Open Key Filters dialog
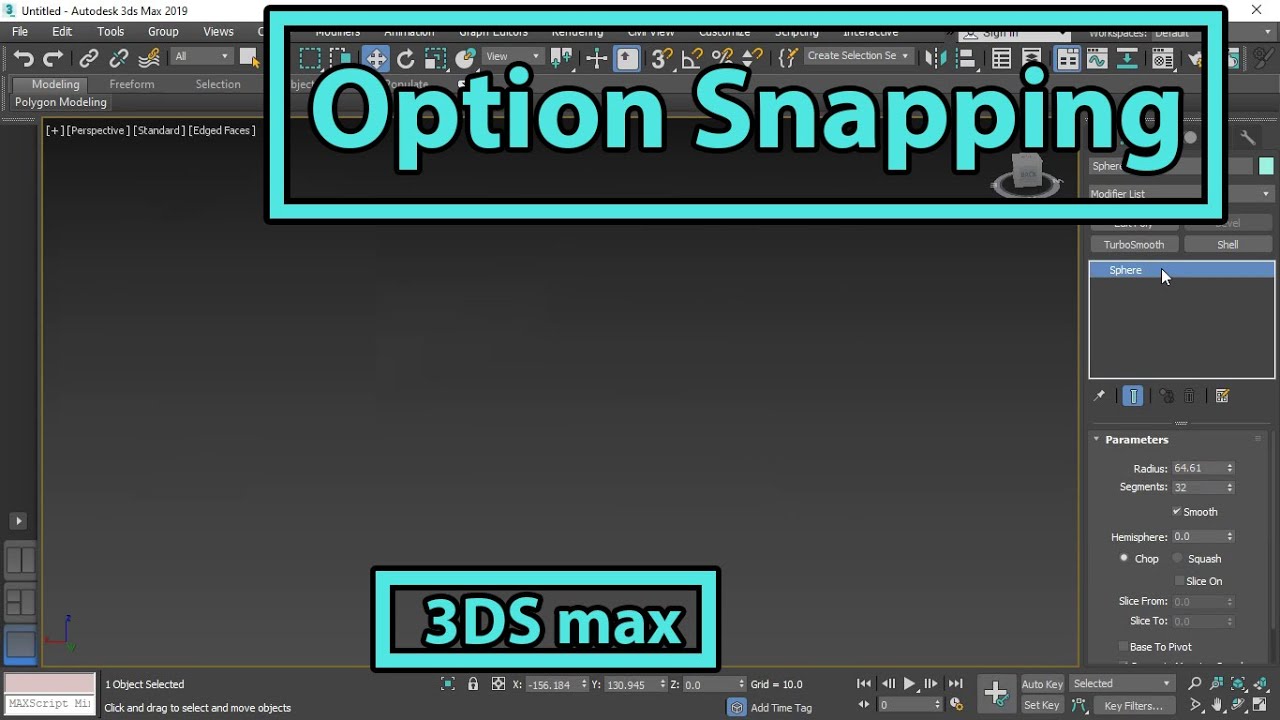 1133,706
